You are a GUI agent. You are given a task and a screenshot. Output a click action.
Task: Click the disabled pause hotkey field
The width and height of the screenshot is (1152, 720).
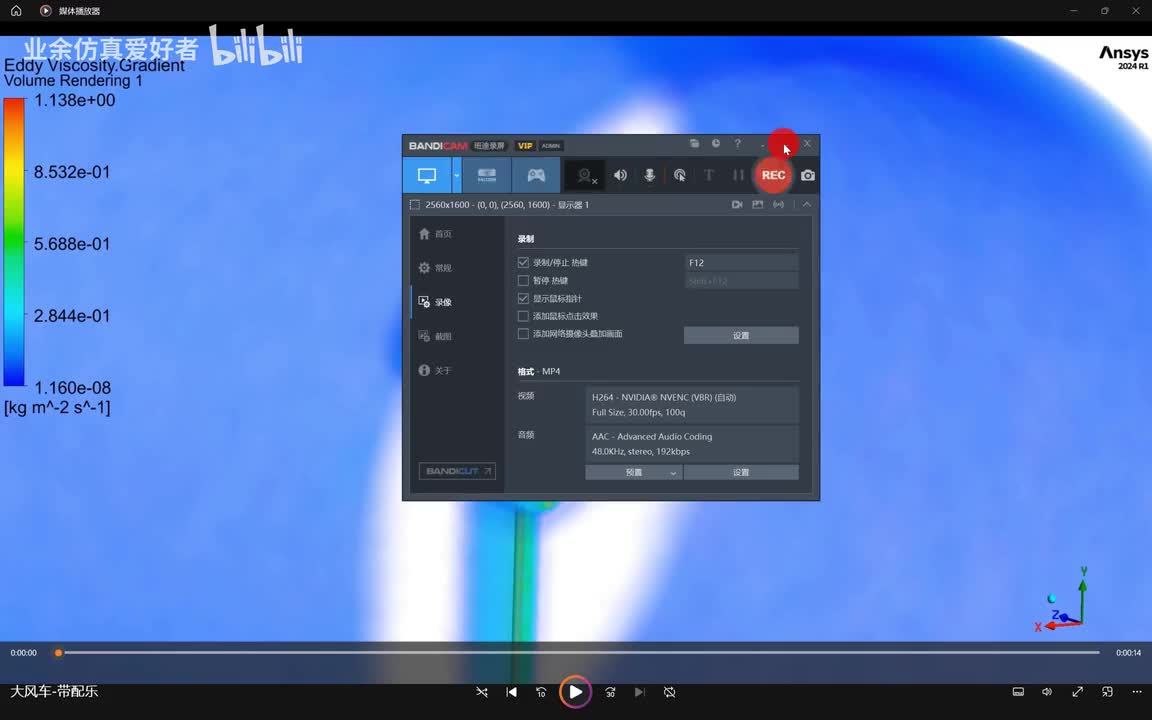pyautogui.click(x=741, y=281)
